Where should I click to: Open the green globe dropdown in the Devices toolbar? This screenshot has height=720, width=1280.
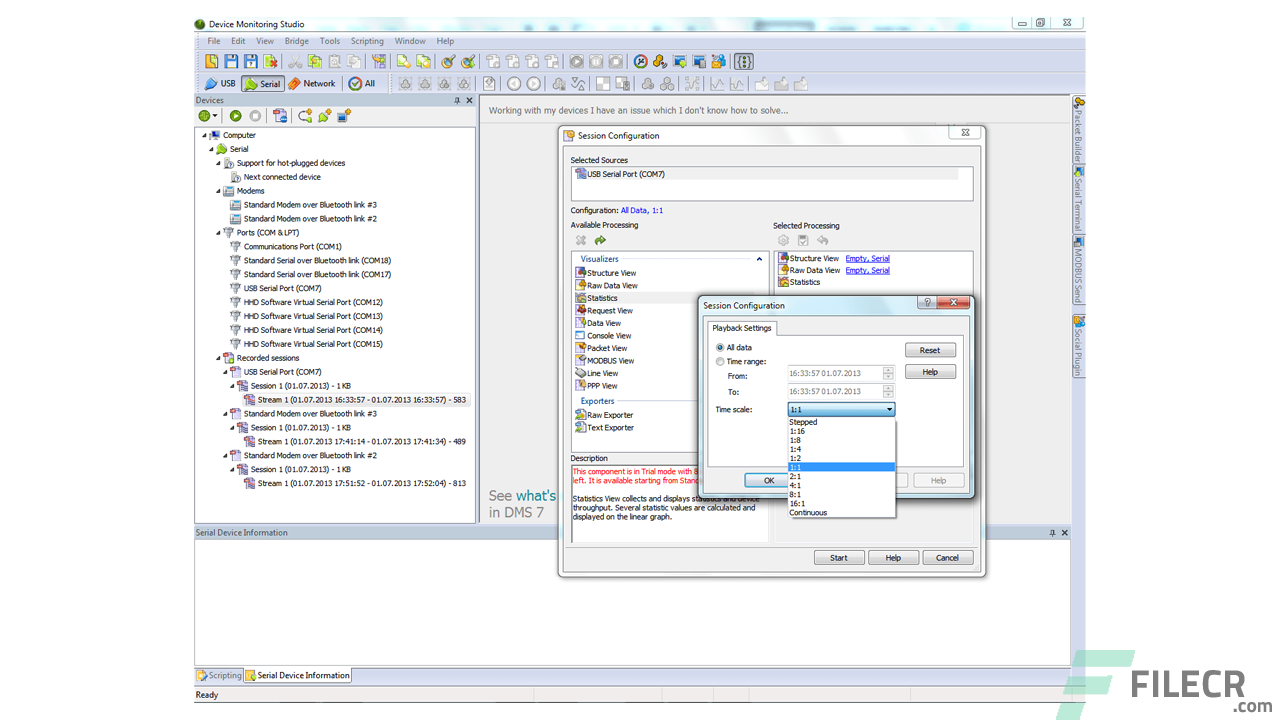click(208, 116)
